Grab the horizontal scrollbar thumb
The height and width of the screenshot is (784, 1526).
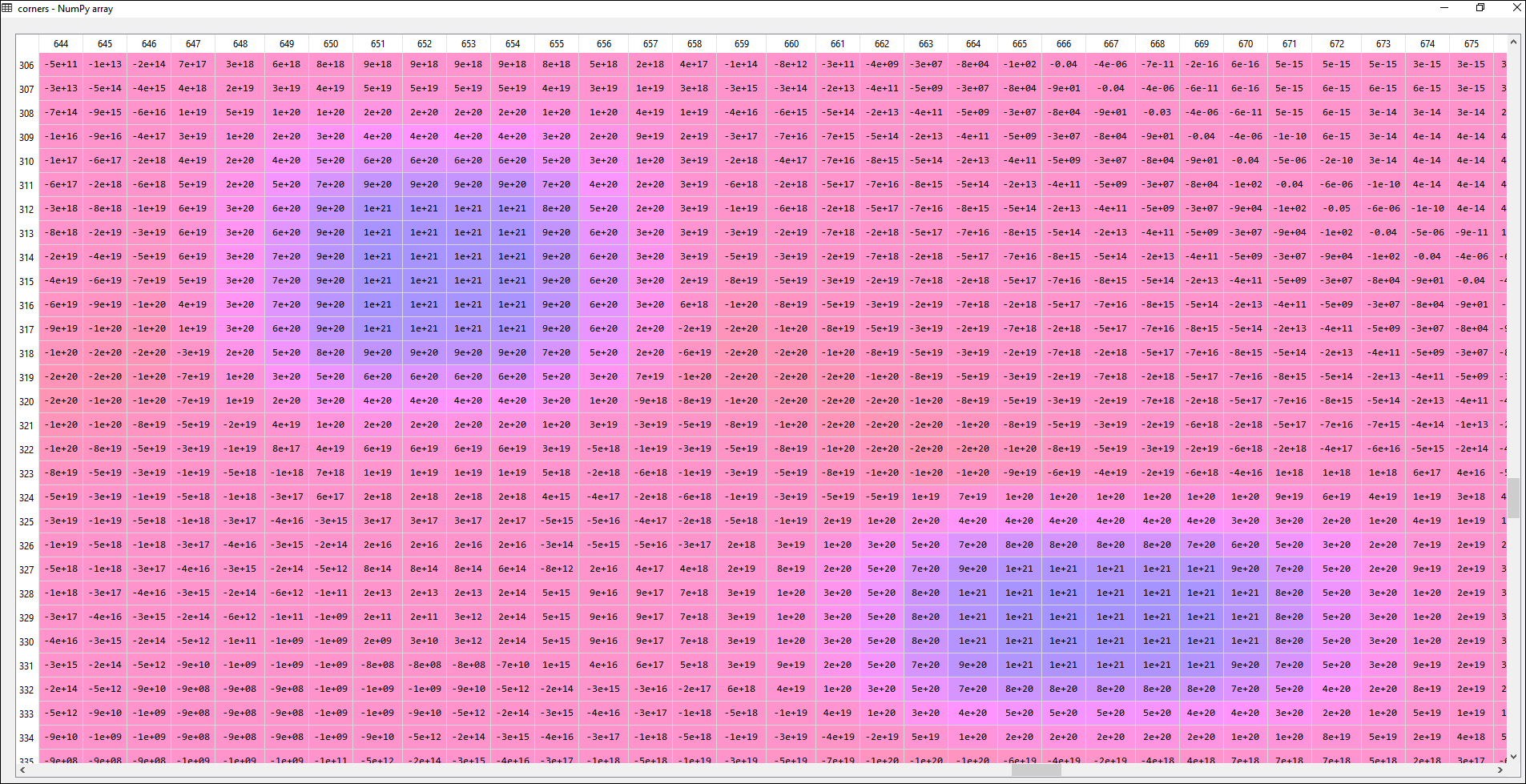point(1037,770)
